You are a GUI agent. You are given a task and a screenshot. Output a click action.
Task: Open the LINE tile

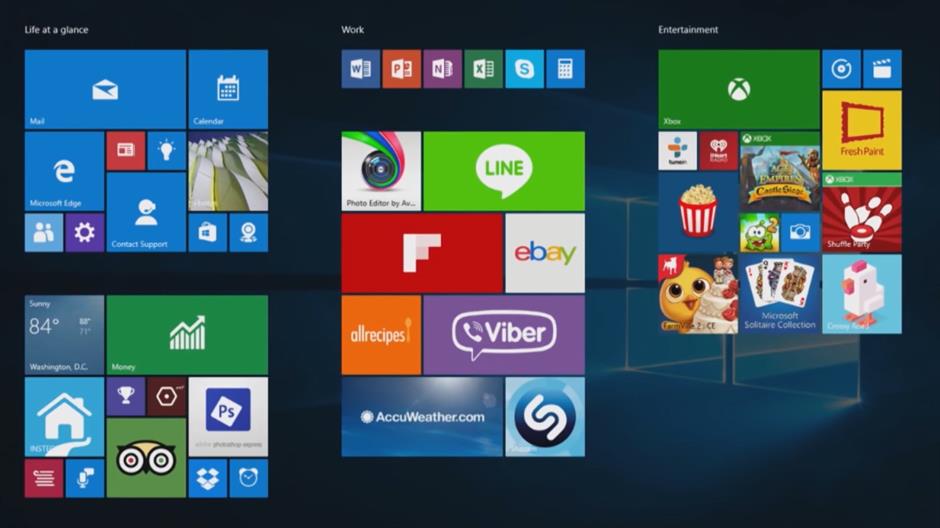coord(504,171)
